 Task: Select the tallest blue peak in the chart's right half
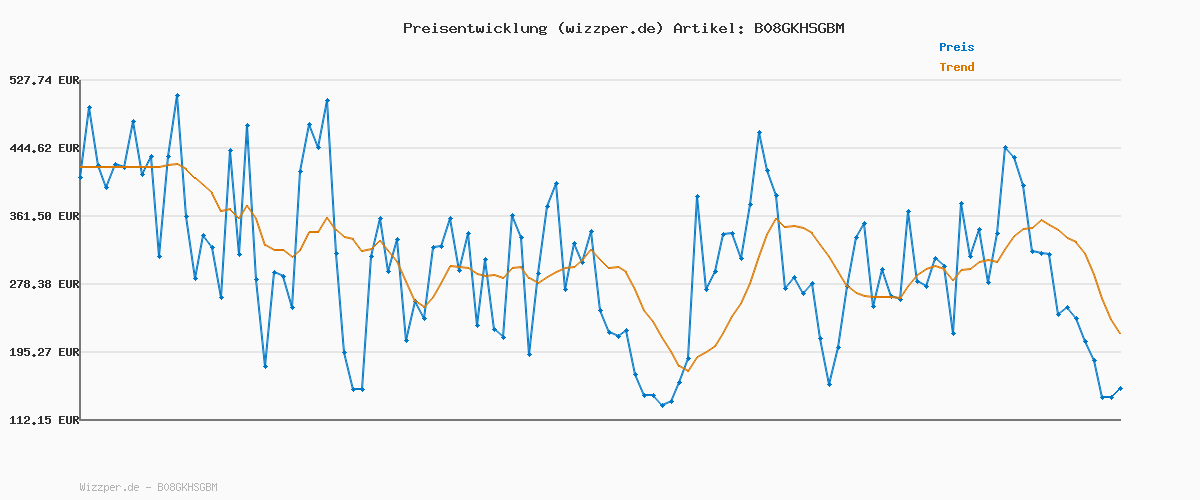click(759, 133)
